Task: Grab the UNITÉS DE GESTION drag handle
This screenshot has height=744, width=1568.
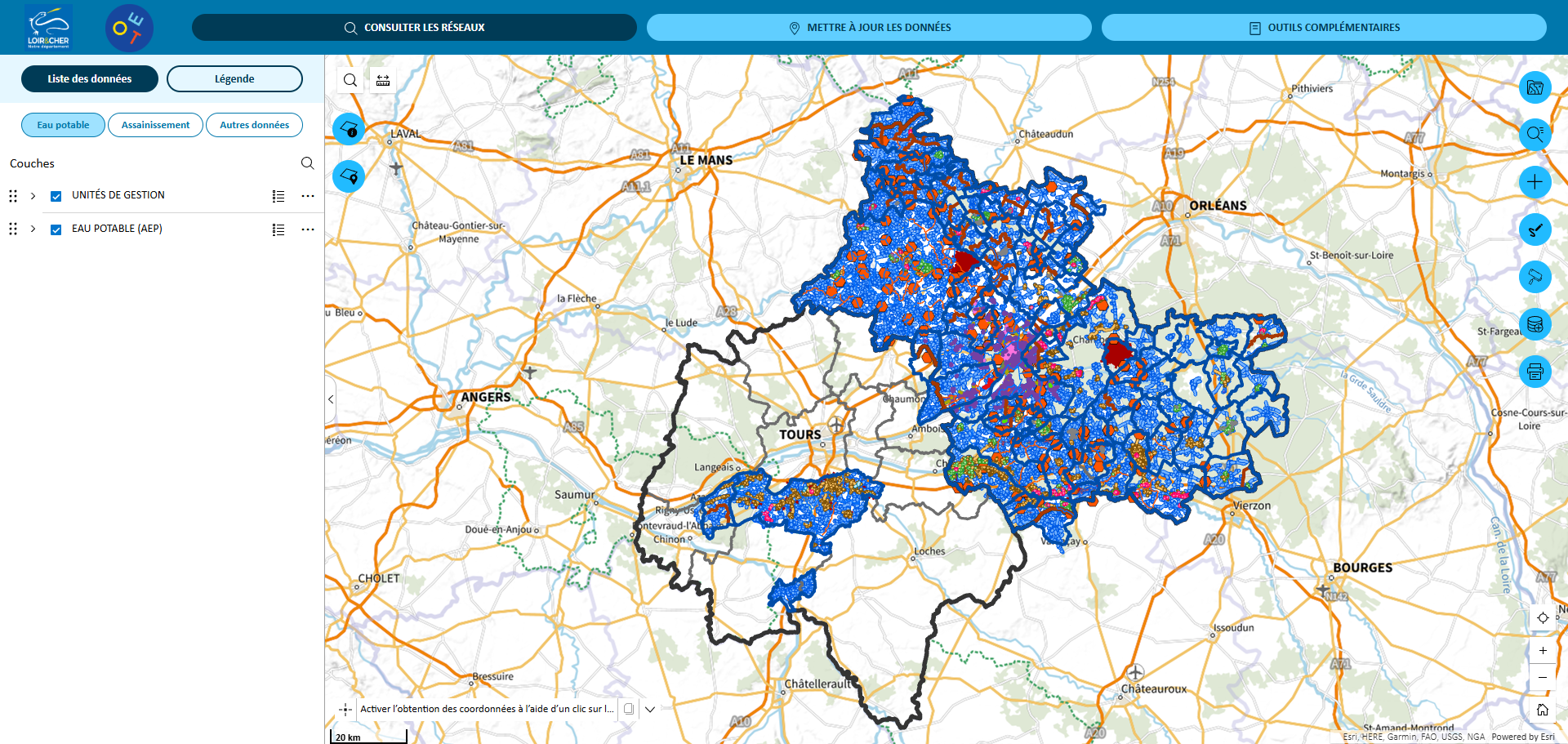Action: click(13, 196)
